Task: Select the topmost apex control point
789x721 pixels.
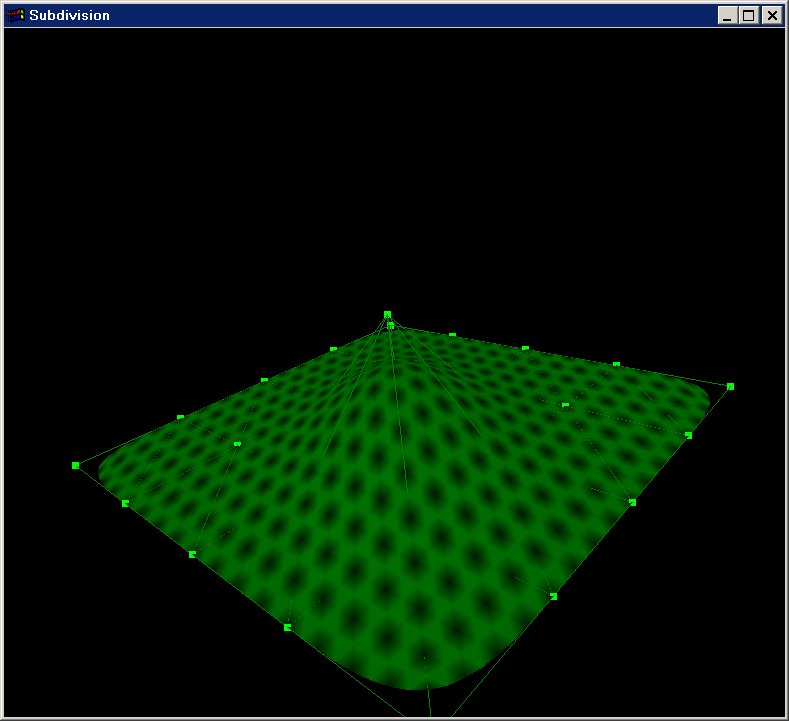Action: 387,314
